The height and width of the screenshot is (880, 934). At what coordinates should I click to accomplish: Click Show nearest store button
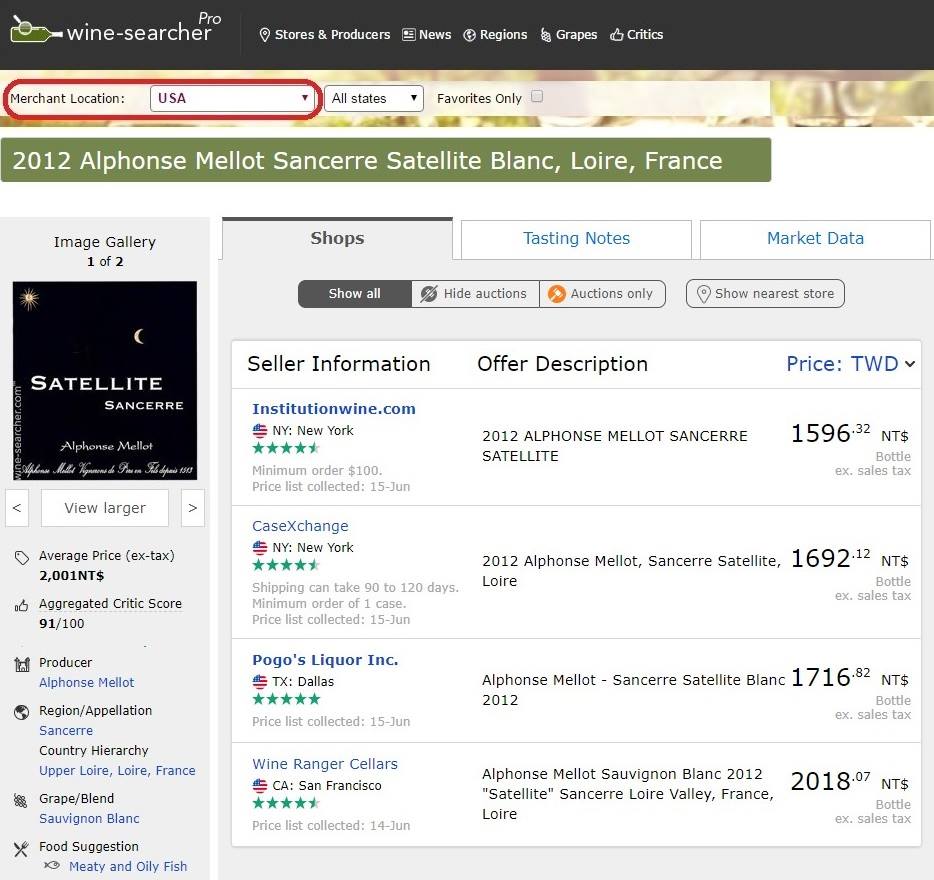(765, 294)
